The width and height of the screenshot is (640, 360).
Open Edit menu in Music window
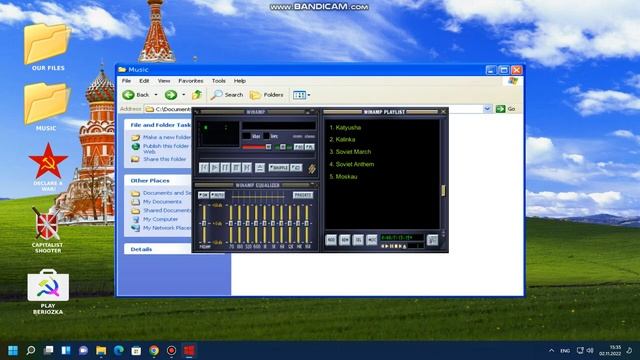pos(144,81)
